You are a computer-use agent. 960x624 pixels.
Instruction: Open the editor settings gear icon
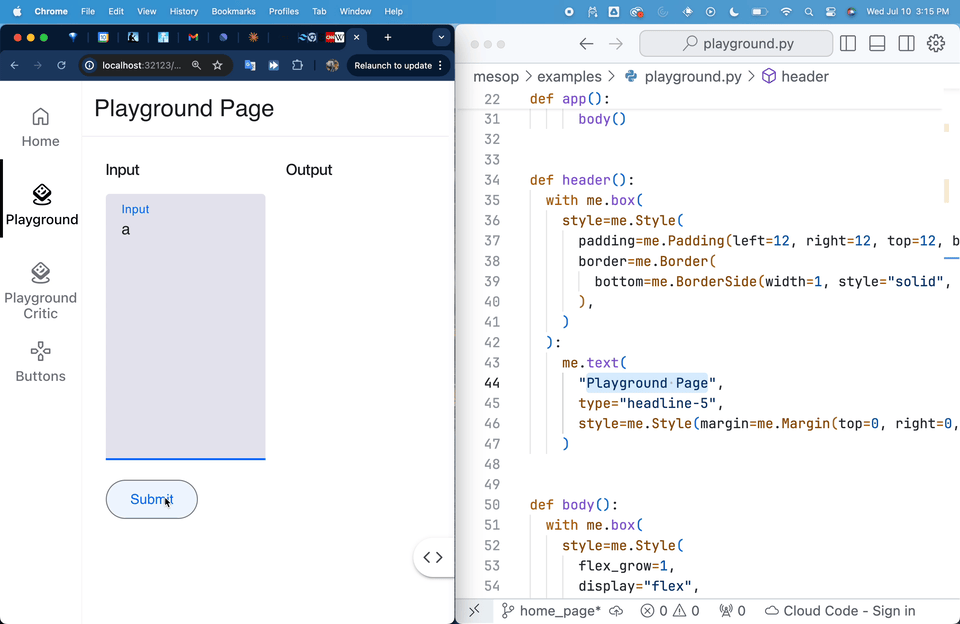click(x=935, y=43)
